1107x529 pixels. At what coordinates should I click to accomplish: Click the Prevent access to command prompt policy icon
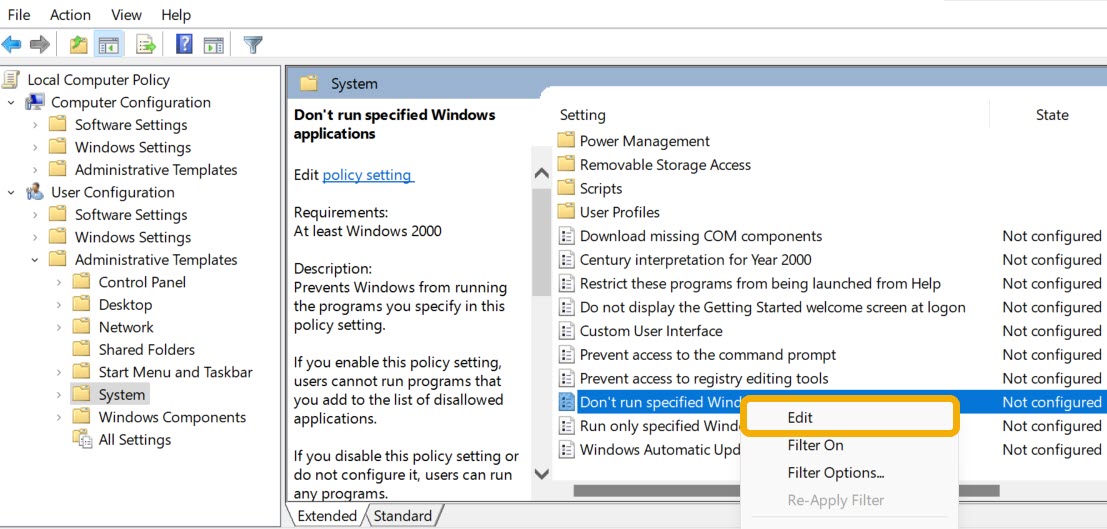pos(566,355)
